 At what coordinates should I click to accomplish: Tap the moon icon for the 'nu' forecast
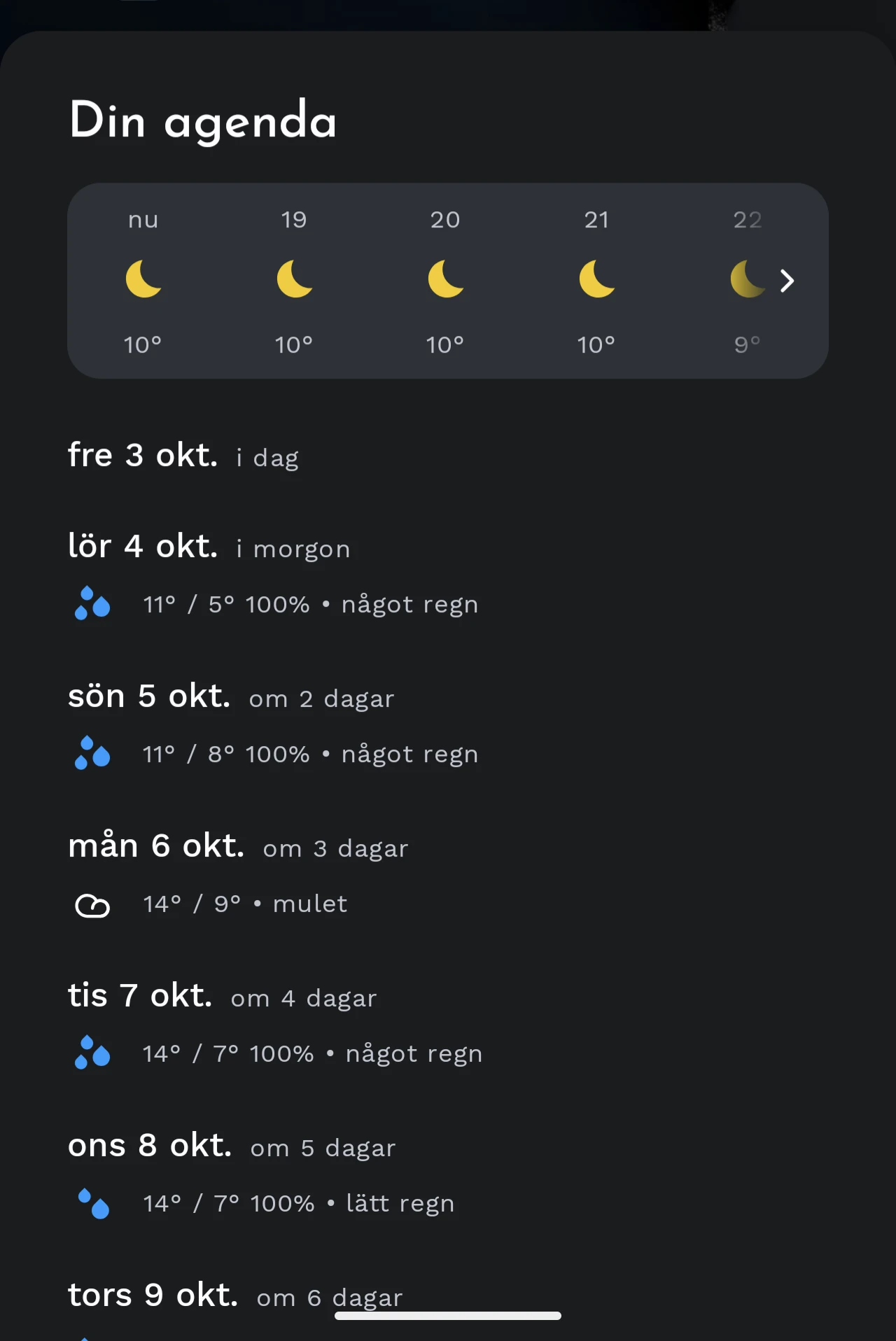pyautogui.click(x=143, y=279)
